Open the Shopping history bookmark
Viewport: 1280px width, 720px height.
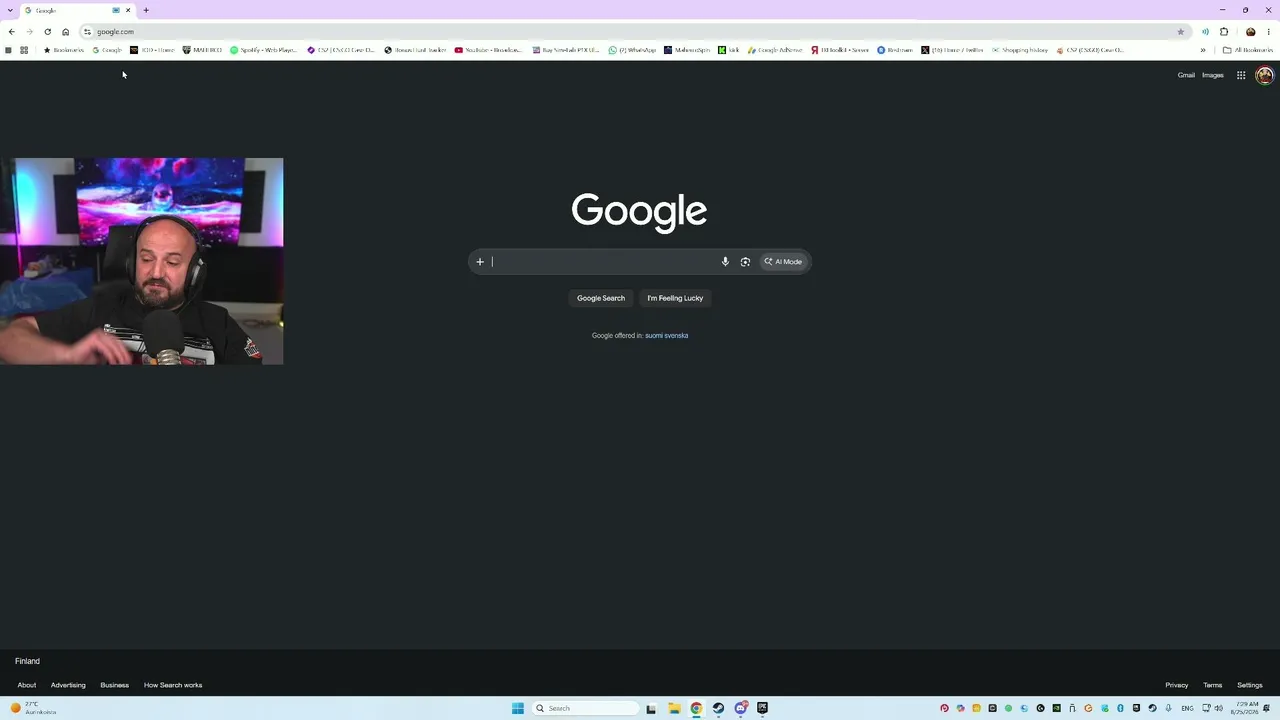point(1020,50)
